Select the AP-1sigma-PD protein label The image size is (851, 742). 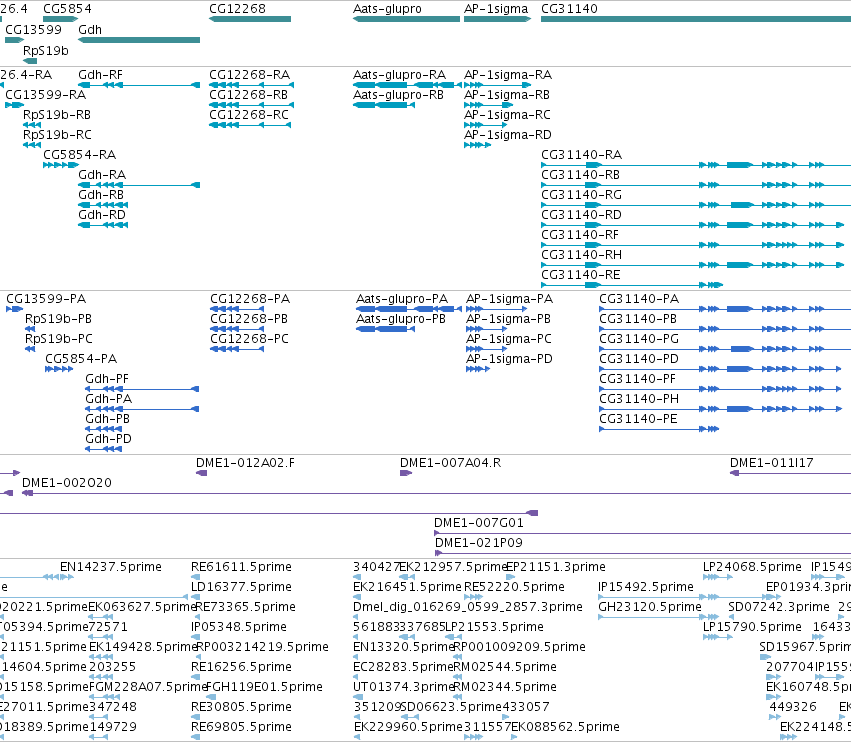[x=509, y=359]
